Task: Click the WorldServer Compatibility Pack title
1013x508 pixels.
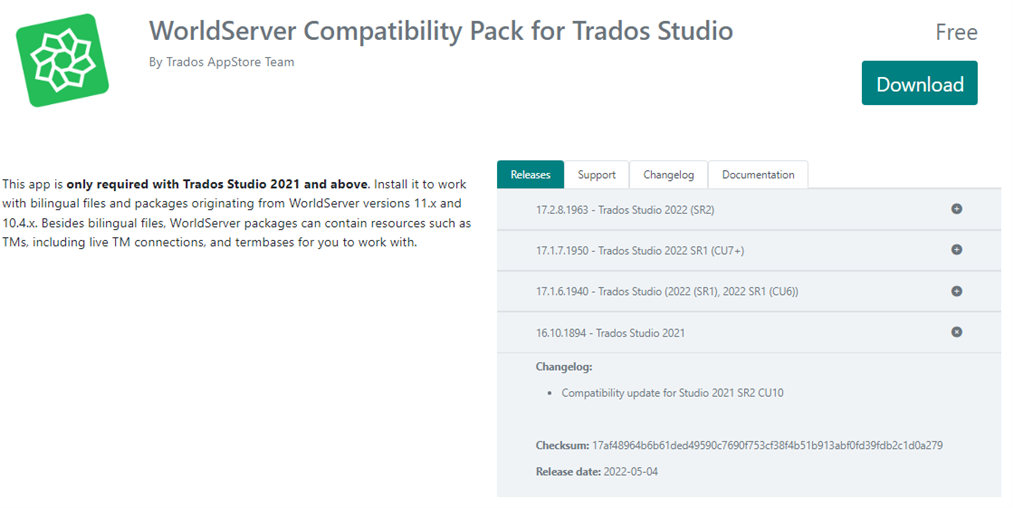Action: point(441,31)
